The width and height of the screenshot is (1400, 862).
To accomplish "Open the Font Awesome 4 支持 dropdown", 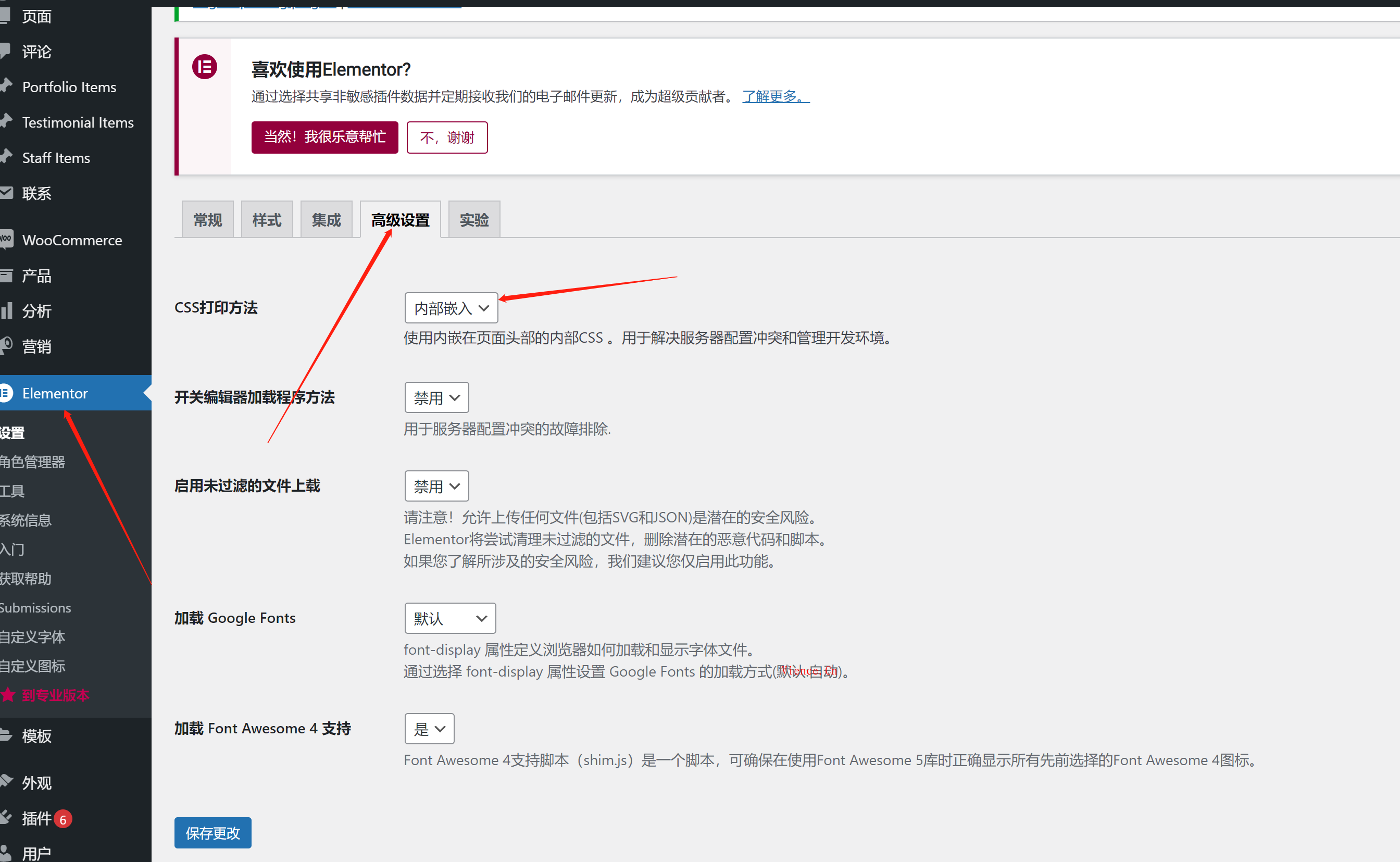I will pos(429,729).
